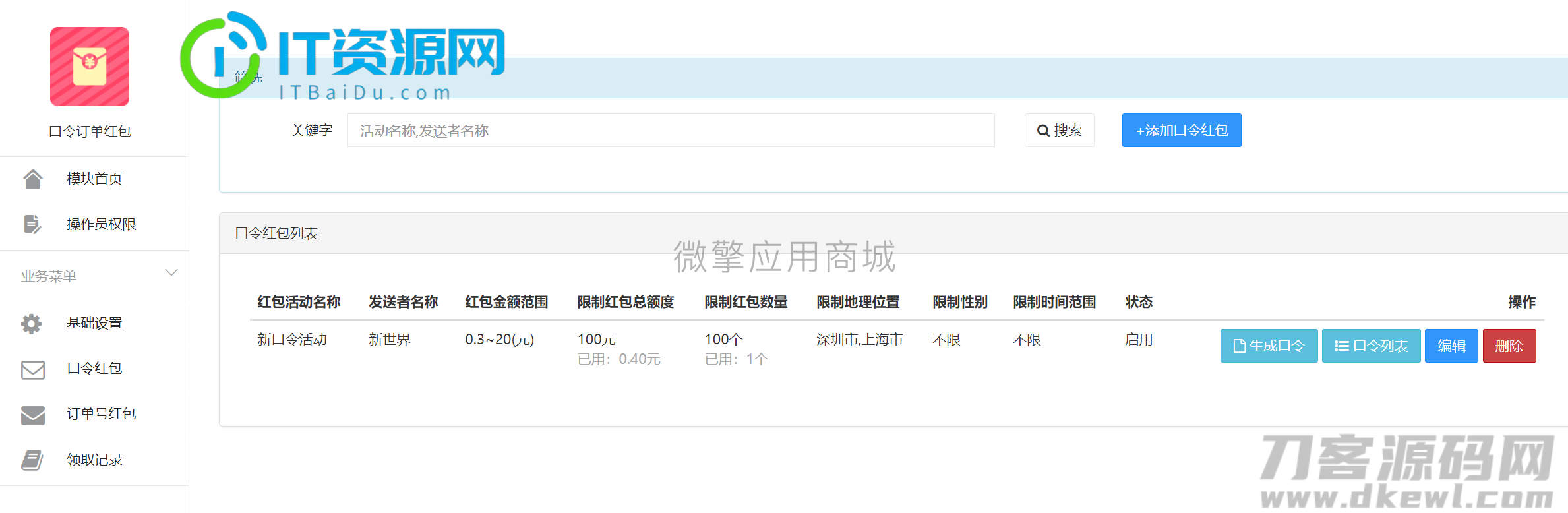1568x513 pixels.
Task: Go to 基础设置 menu item
Action: click(x=94, y=323)
